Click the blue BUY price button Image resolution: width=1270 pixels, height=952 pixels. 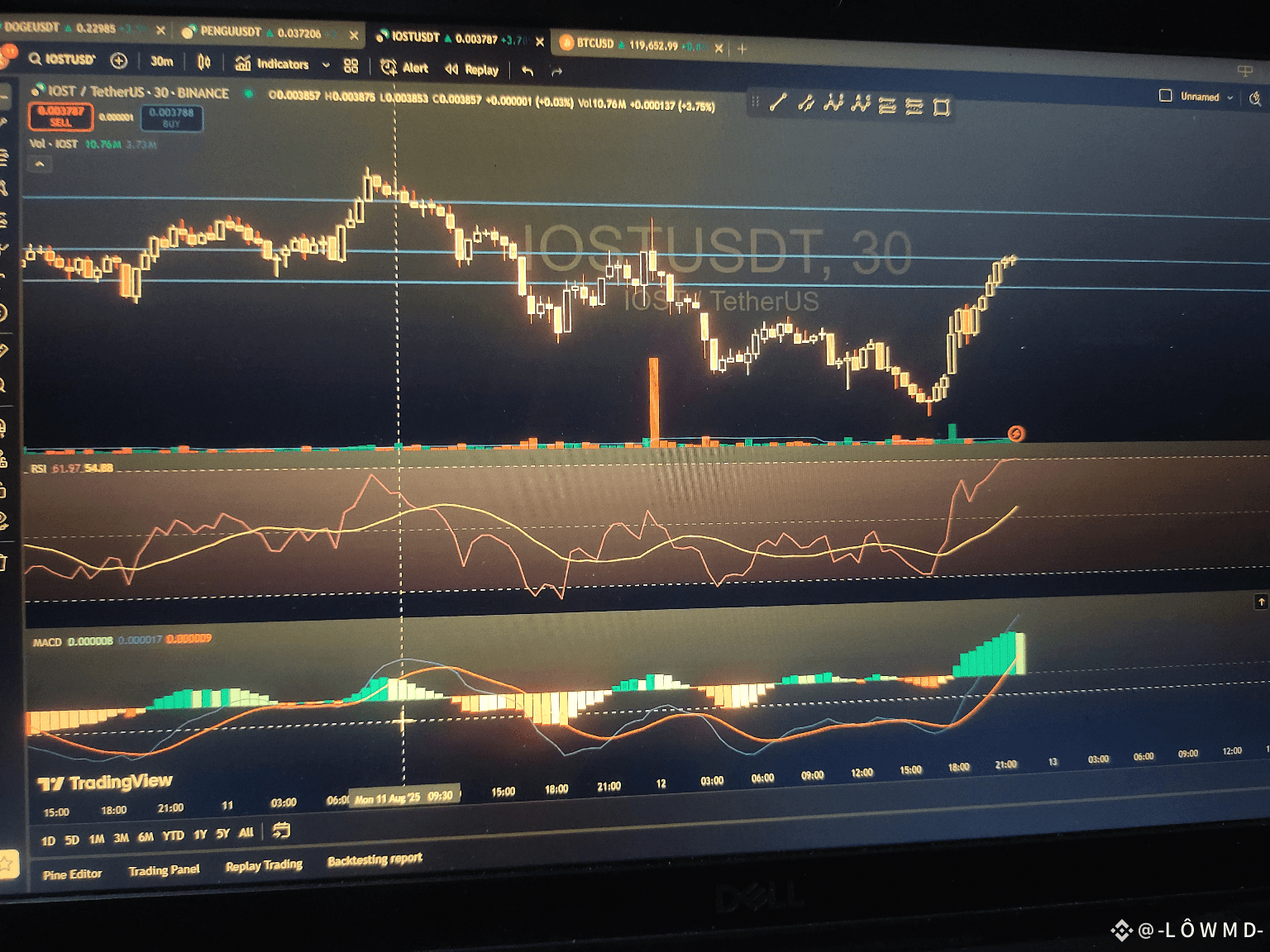coord(171,118)
